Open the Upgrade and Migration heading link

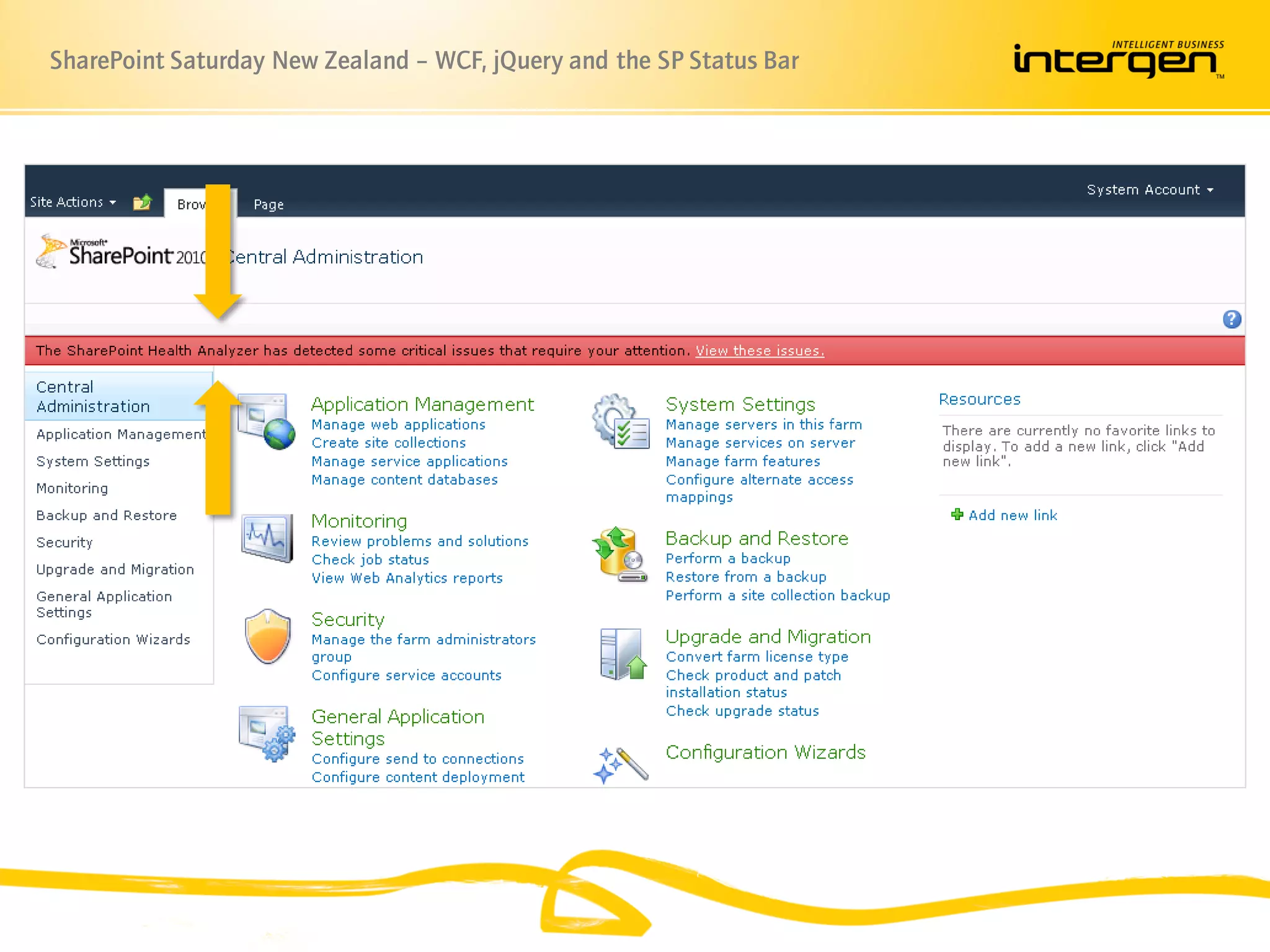(768, 637)
